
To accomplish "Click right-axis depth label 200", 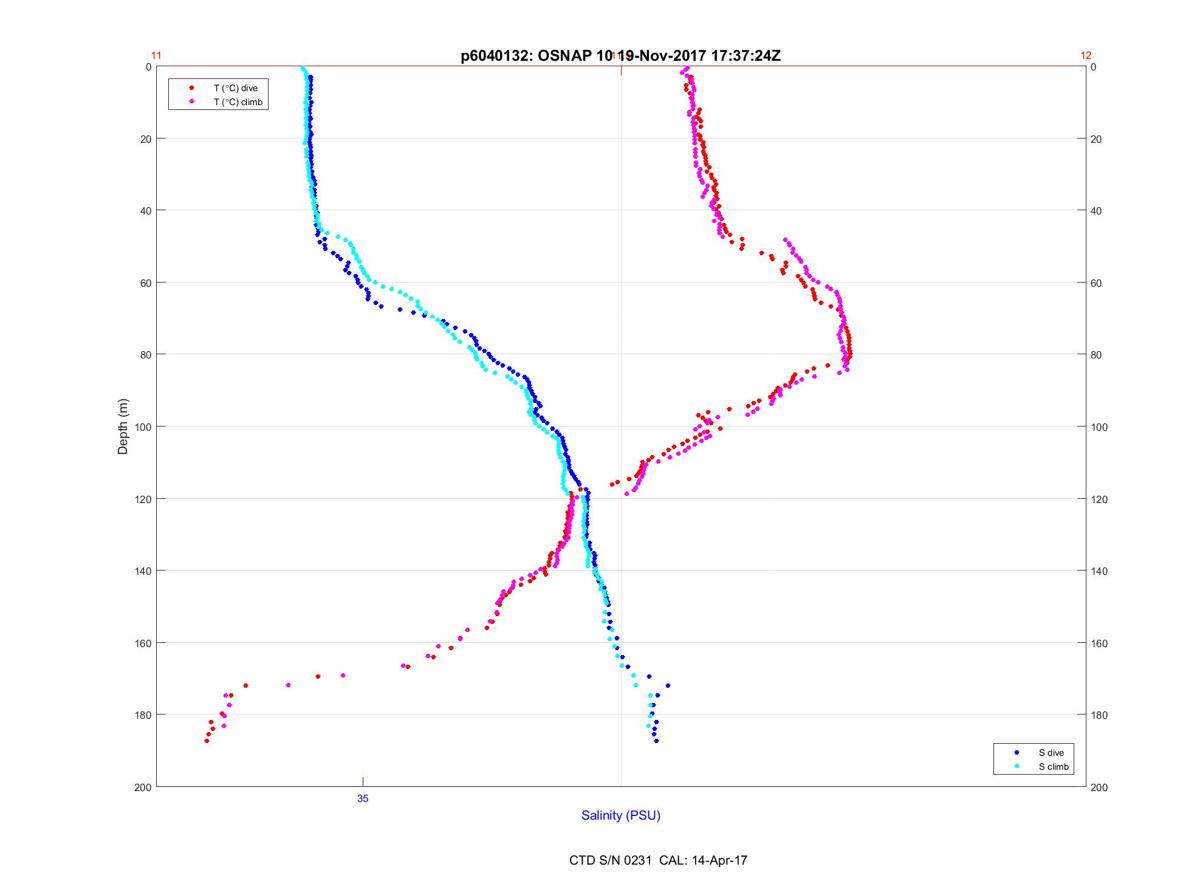I will [x=1100, y=787].
